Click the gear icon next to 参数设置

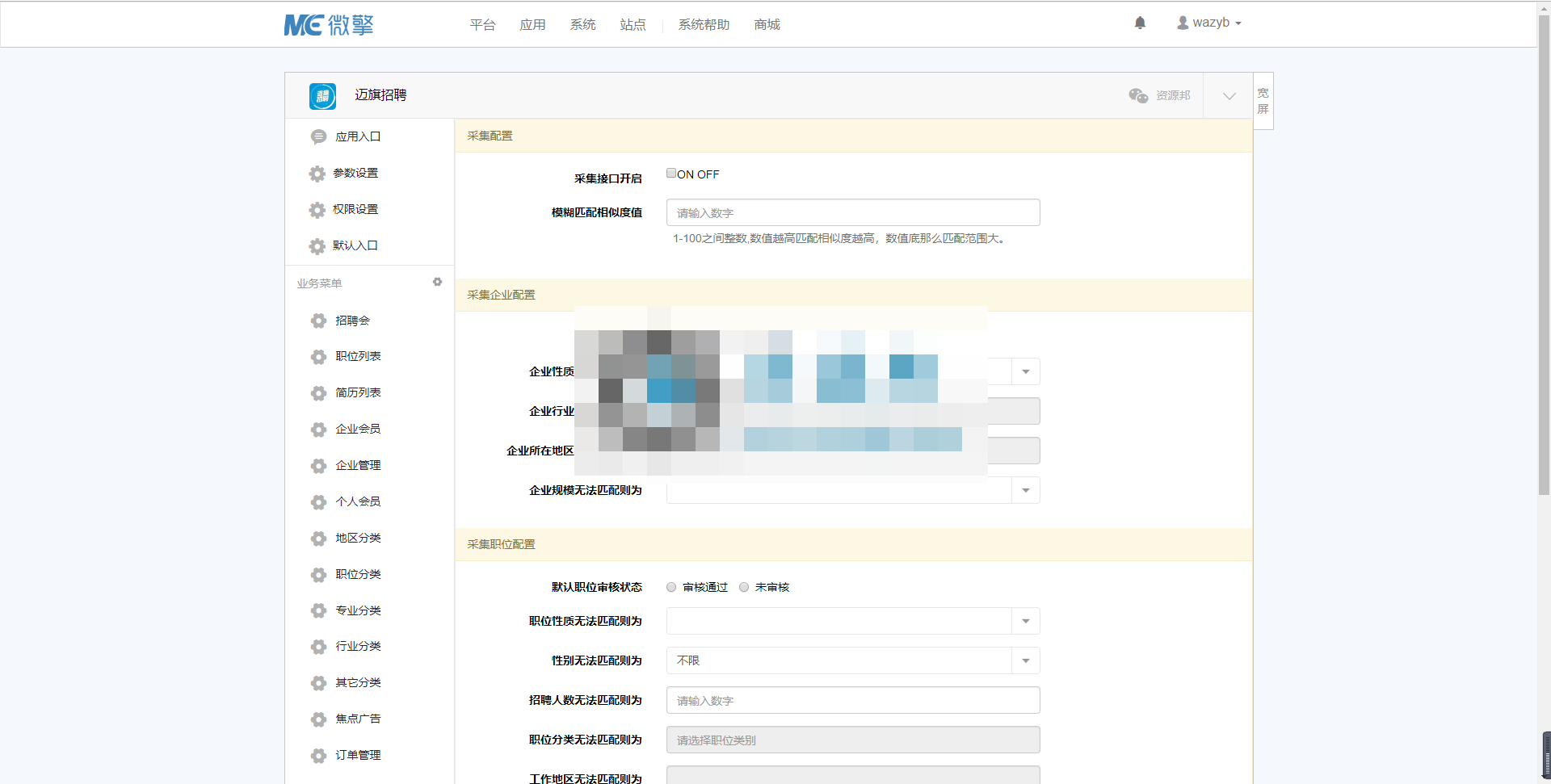coord(317,174)
